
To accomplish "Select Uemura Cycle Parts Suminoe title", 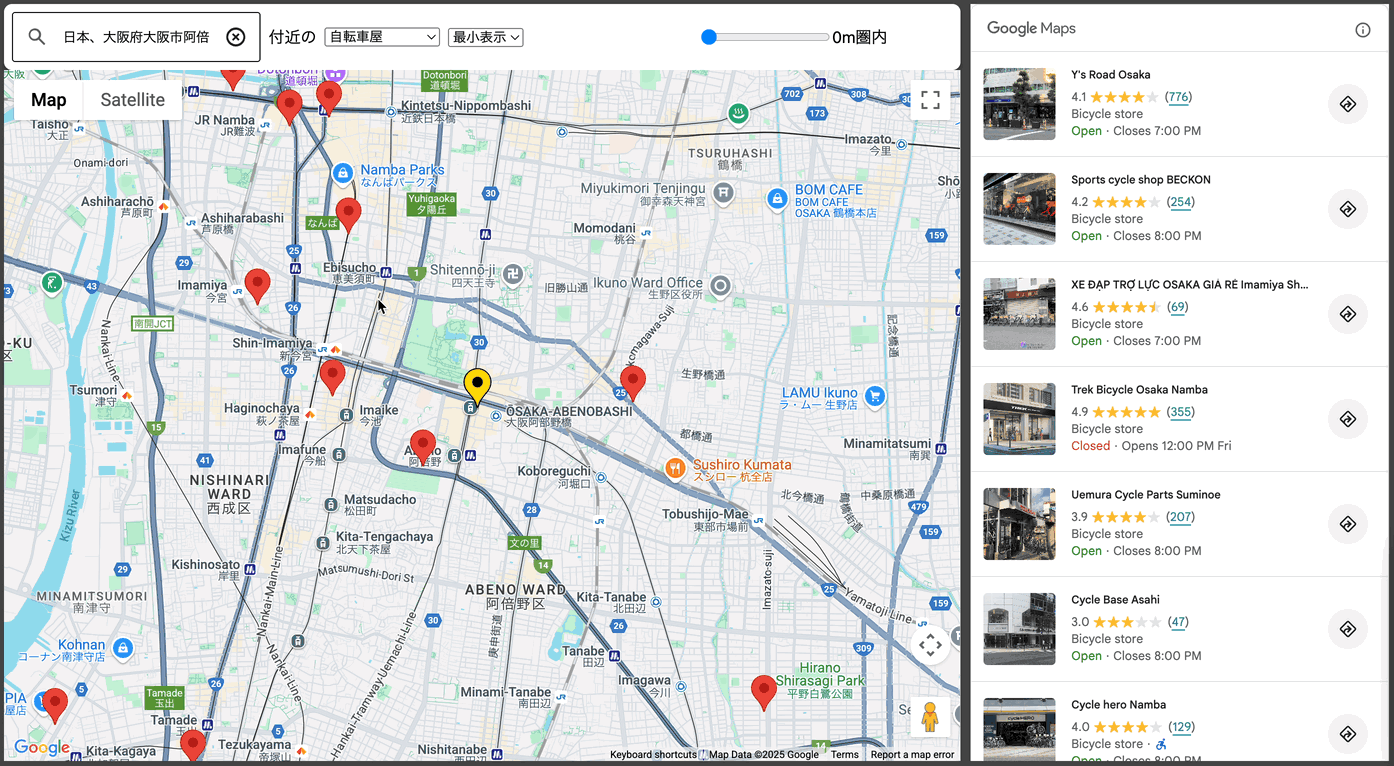I will [x=1146, y=495].
